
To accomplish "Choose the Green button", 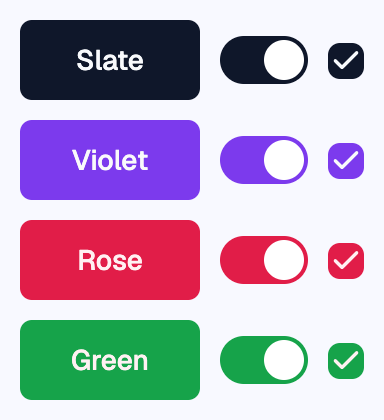I will click(x=110, y=360).
